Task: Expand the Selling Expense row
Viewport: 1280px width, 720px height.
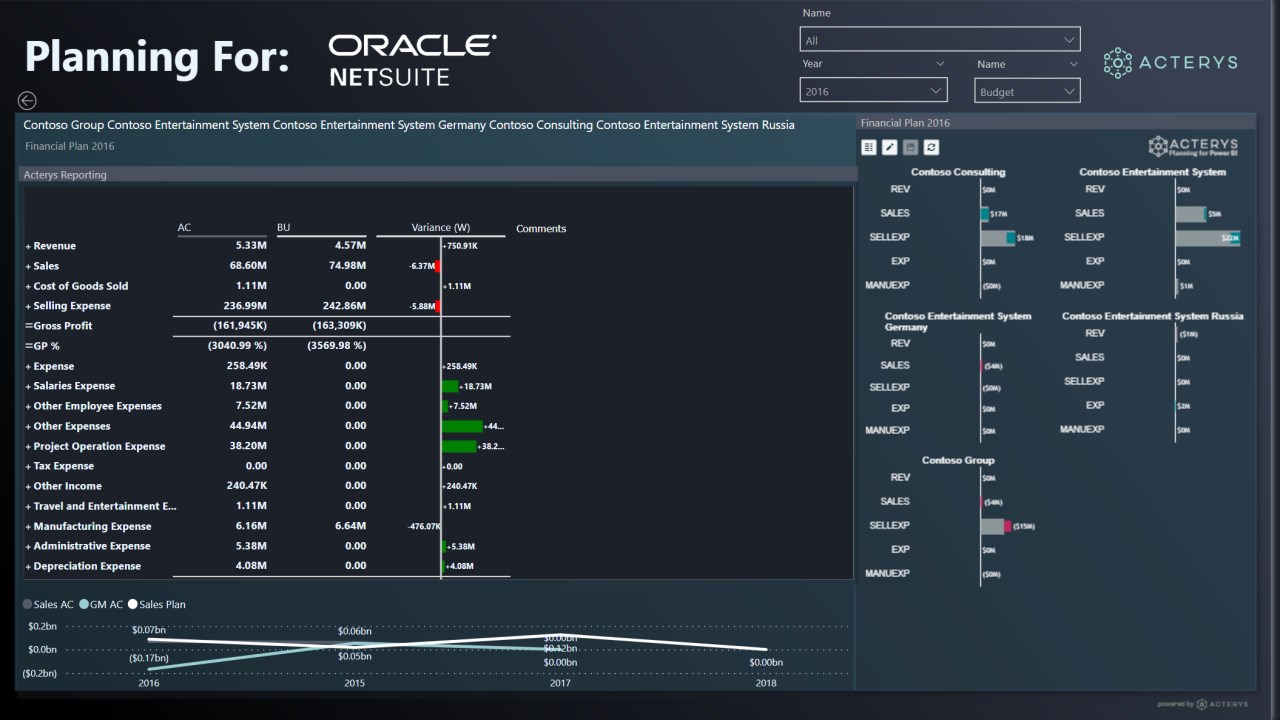Action: pyautogui.click(x=28, y=306)
